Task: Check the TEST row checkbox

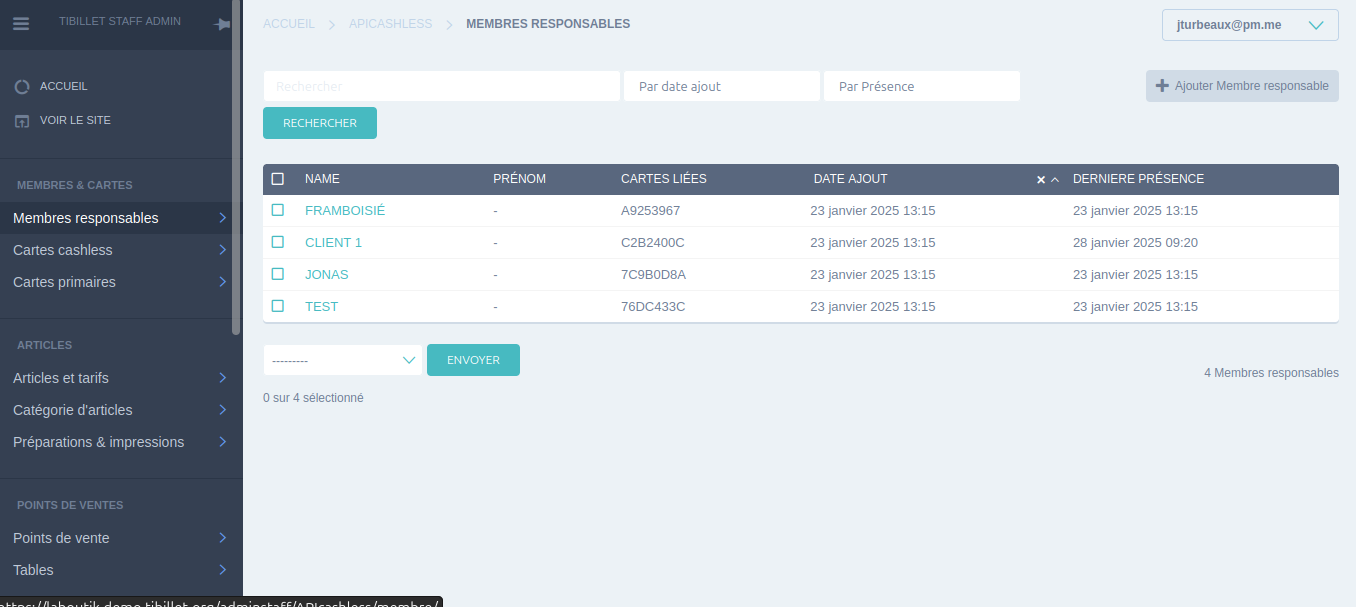Action: [278, 306]
